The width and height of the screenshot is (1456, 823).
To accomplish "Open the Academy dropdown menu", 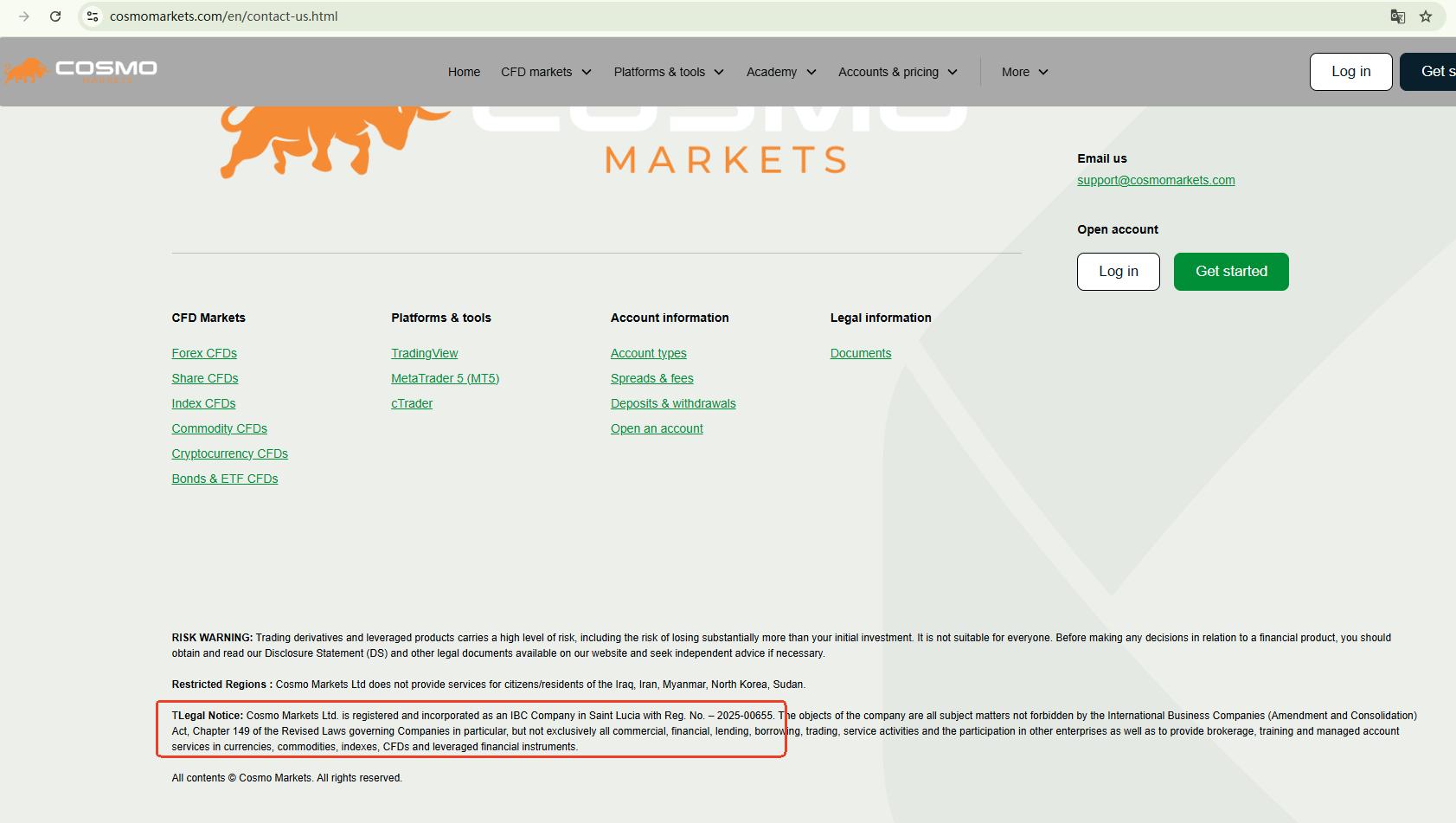I will [x=781, y=72].
